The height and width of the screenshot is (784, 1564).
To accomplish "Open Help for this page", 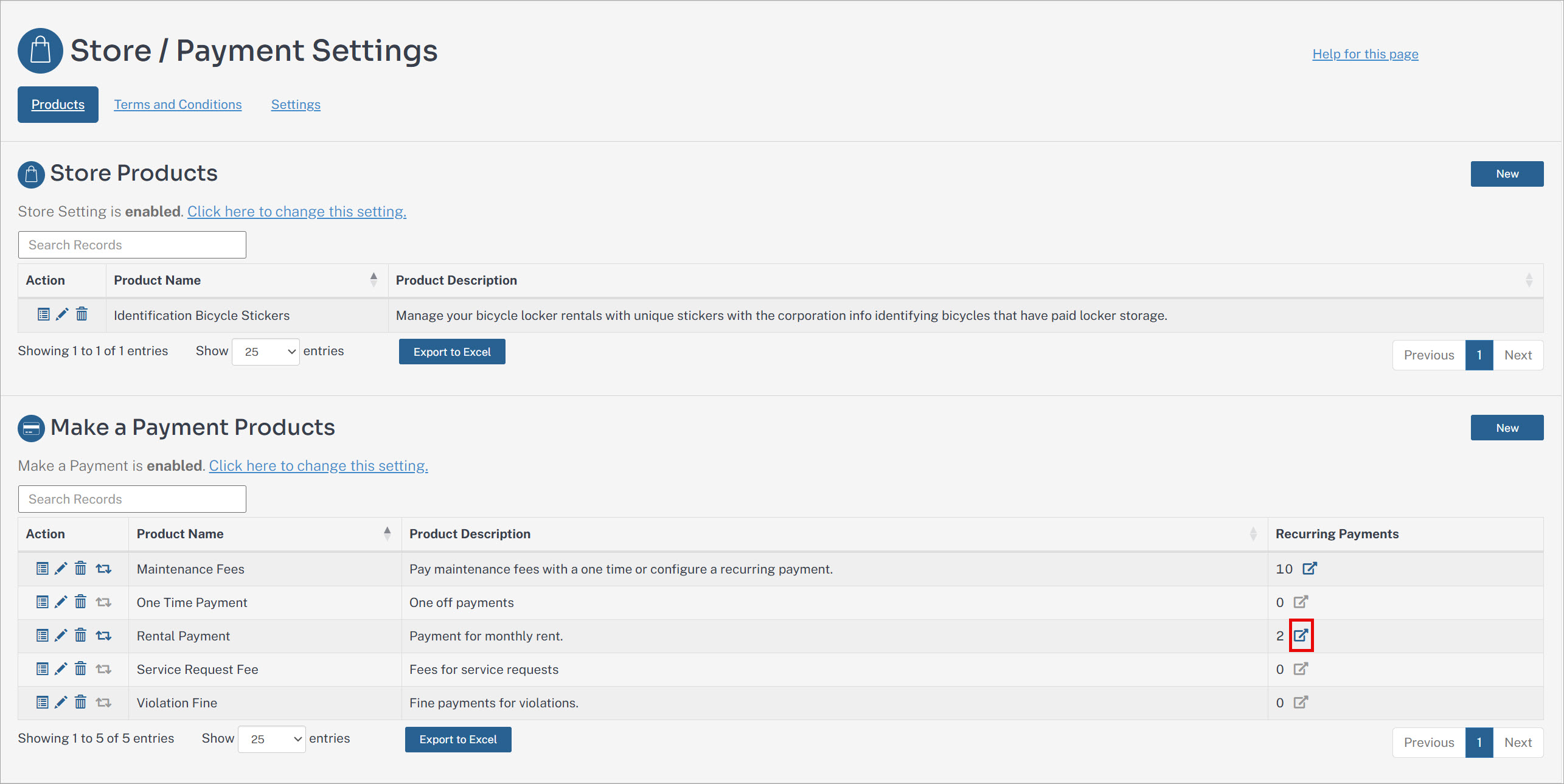I will coord(1365,54).
